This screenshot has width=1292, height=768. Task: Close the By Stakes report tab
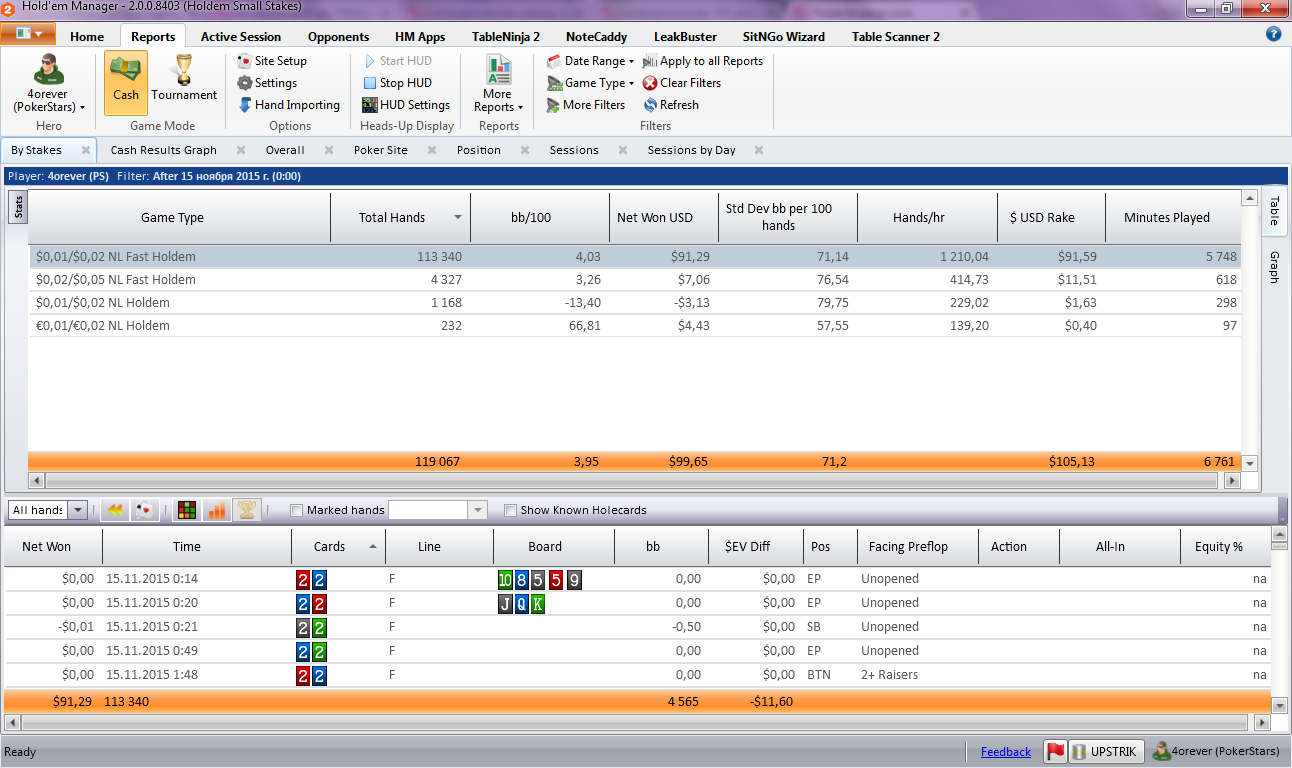[x=86, y=150]
